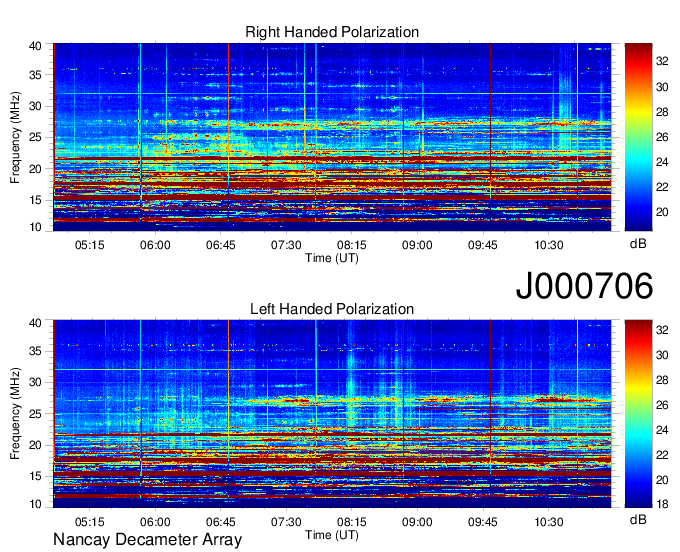
Task: Click the 30 value on top color scale
Action: 662,87
